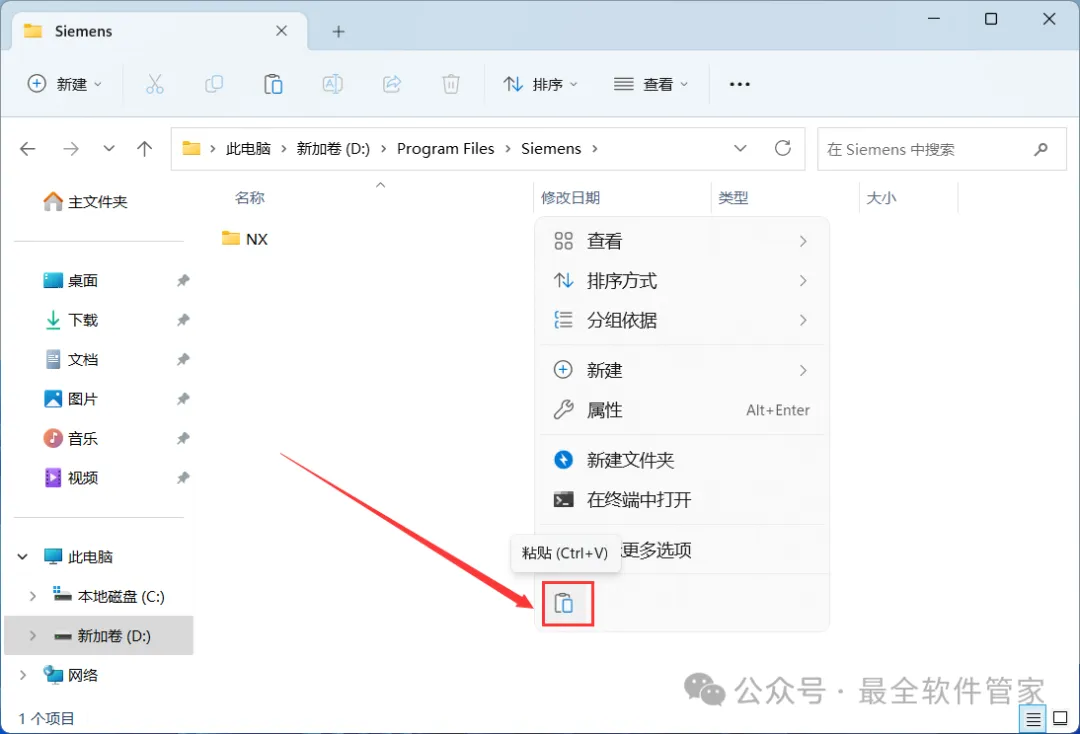Screen dimensions: 1080x734
Task: Add a new tab with plus button
Action: 338,32
